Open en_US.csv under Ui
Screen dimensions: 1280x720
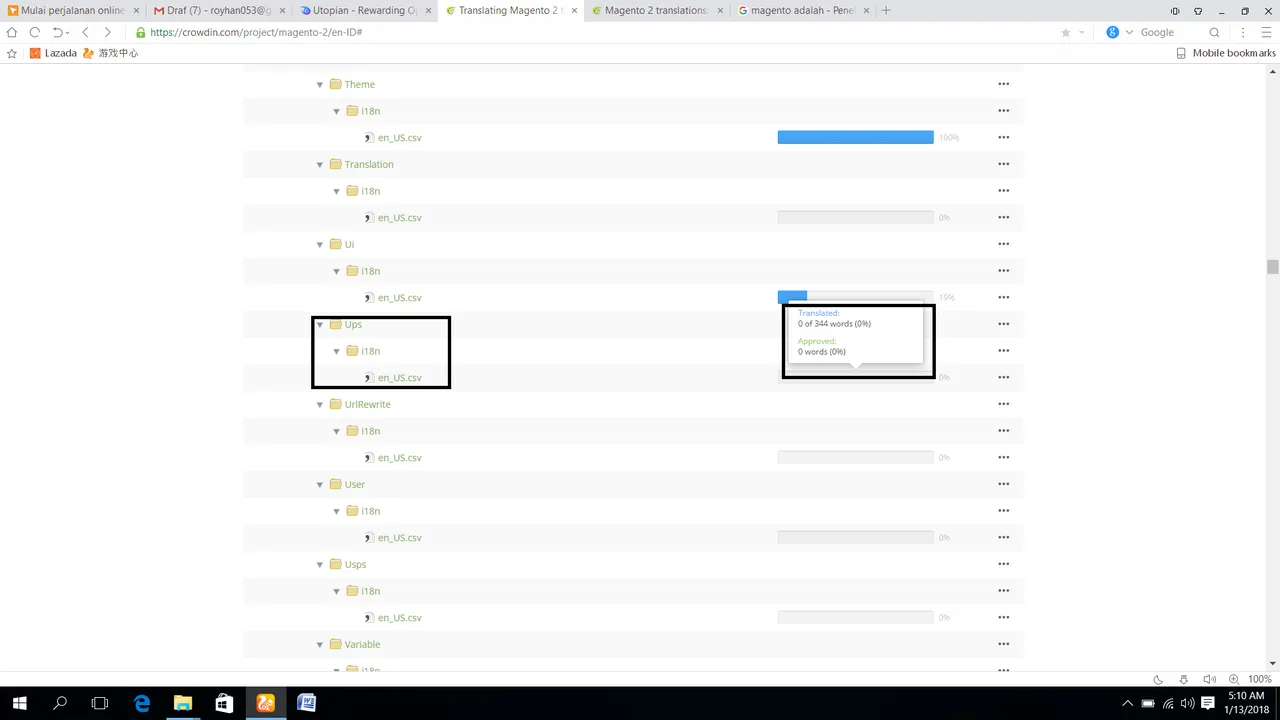(399, 297)
